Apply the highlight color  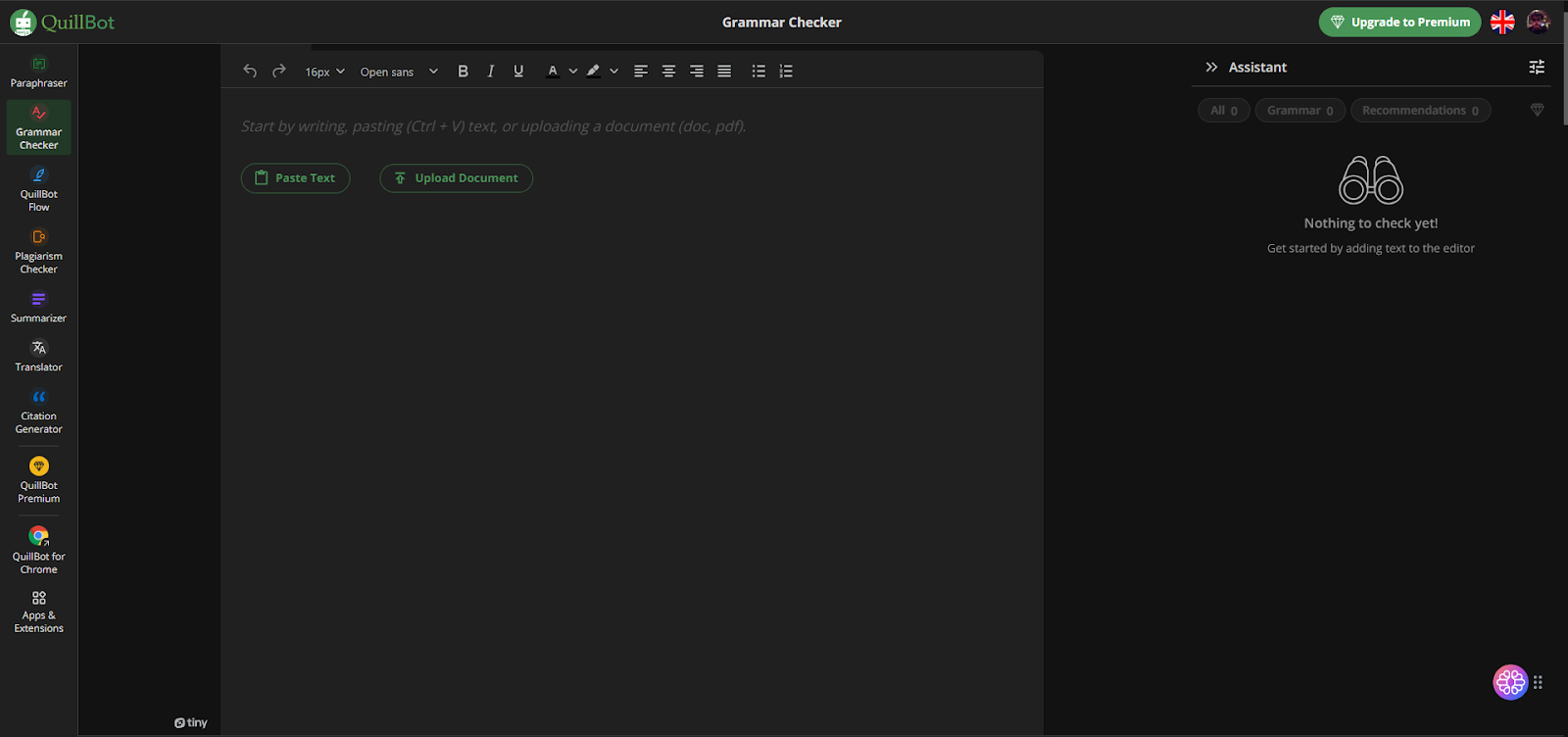tap(593, 71)
